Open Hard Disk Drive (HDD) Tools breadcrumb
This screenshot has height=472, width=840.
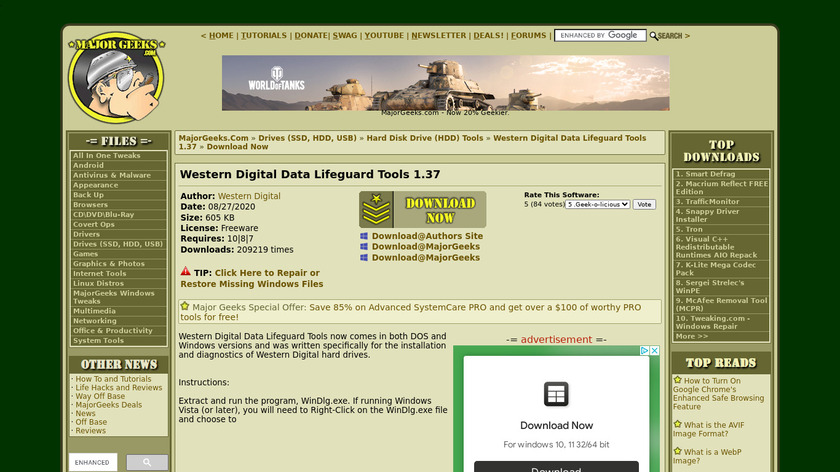click(425, 138)
